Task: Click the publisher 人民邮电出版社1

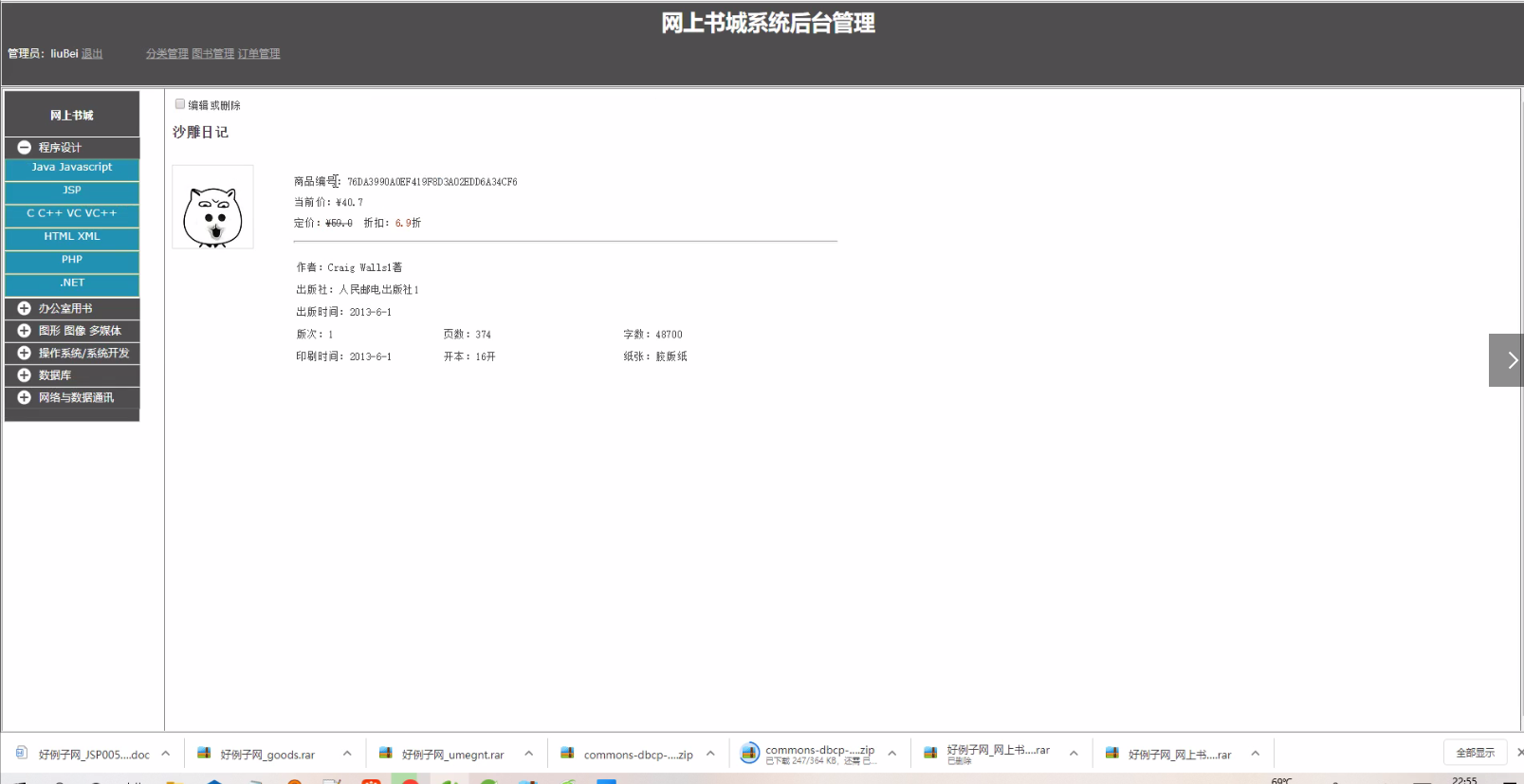Action: click(379, 290)
